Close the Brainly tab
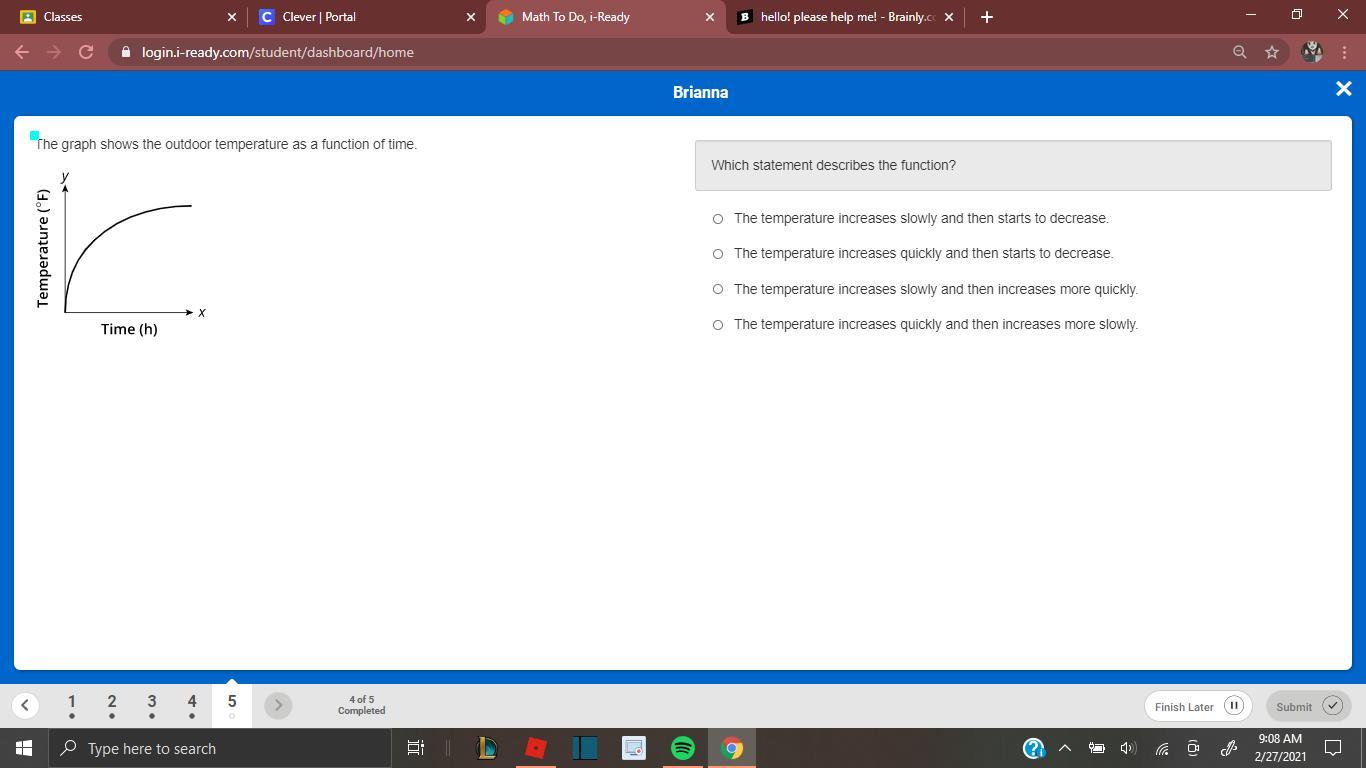Image resolution: width=1366 pixels, height=768 pixels. (x=949, y=17)
